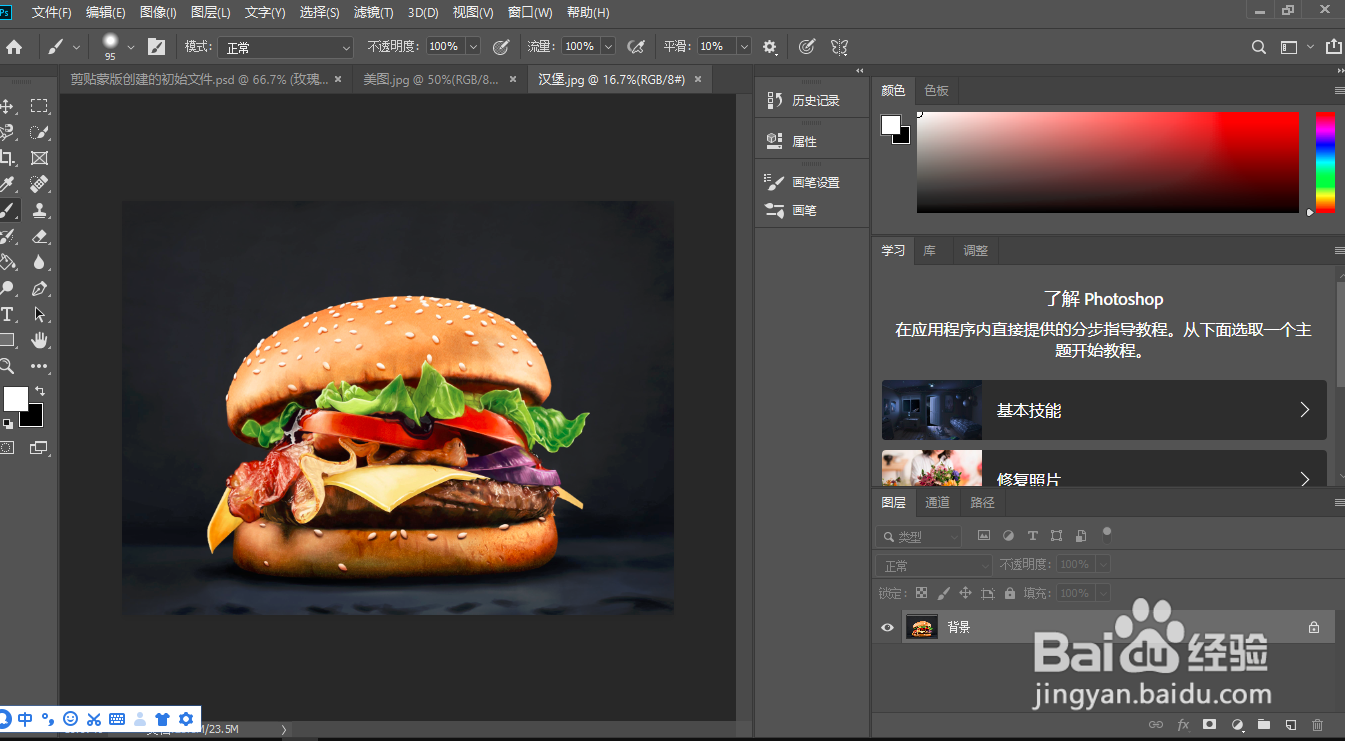Open the brush preset picker dropdown

tap(130, 46)
